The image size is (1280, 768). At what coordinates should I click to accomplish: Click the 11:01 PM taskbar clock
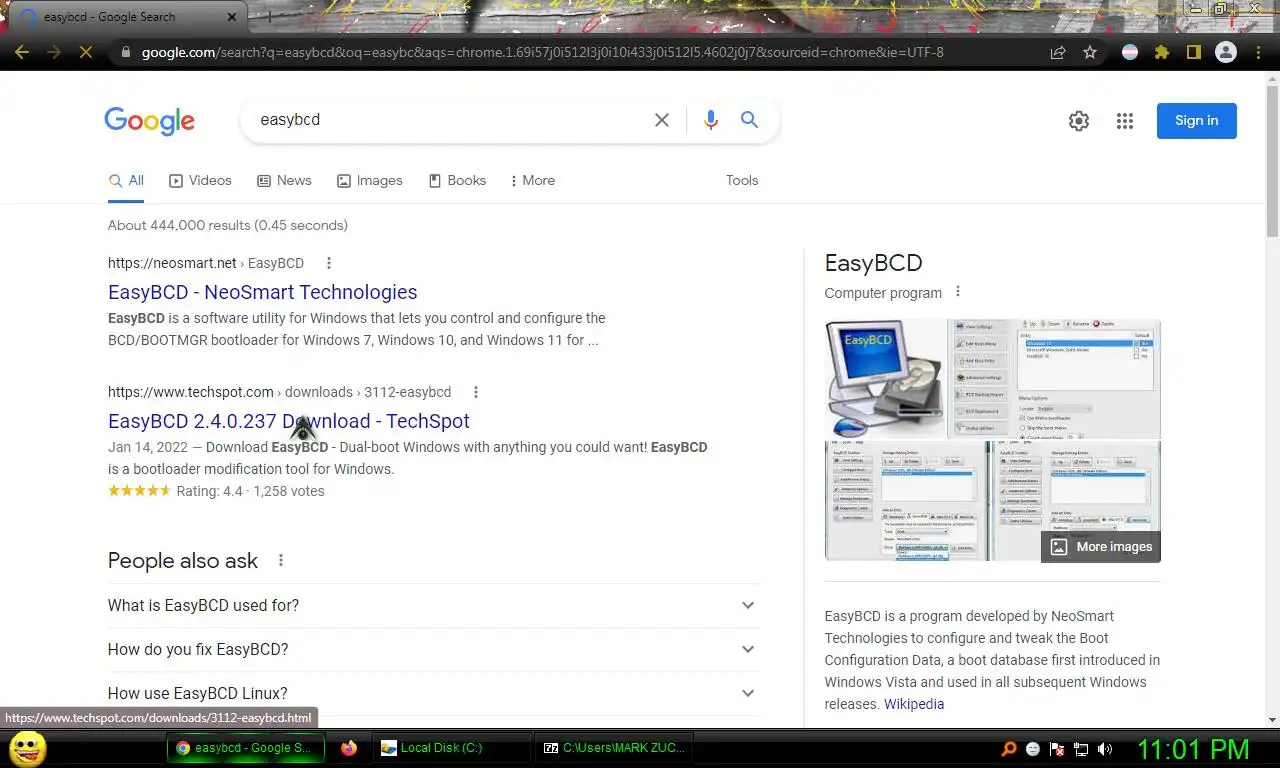pyautogui.click(x=1194, y=749)
